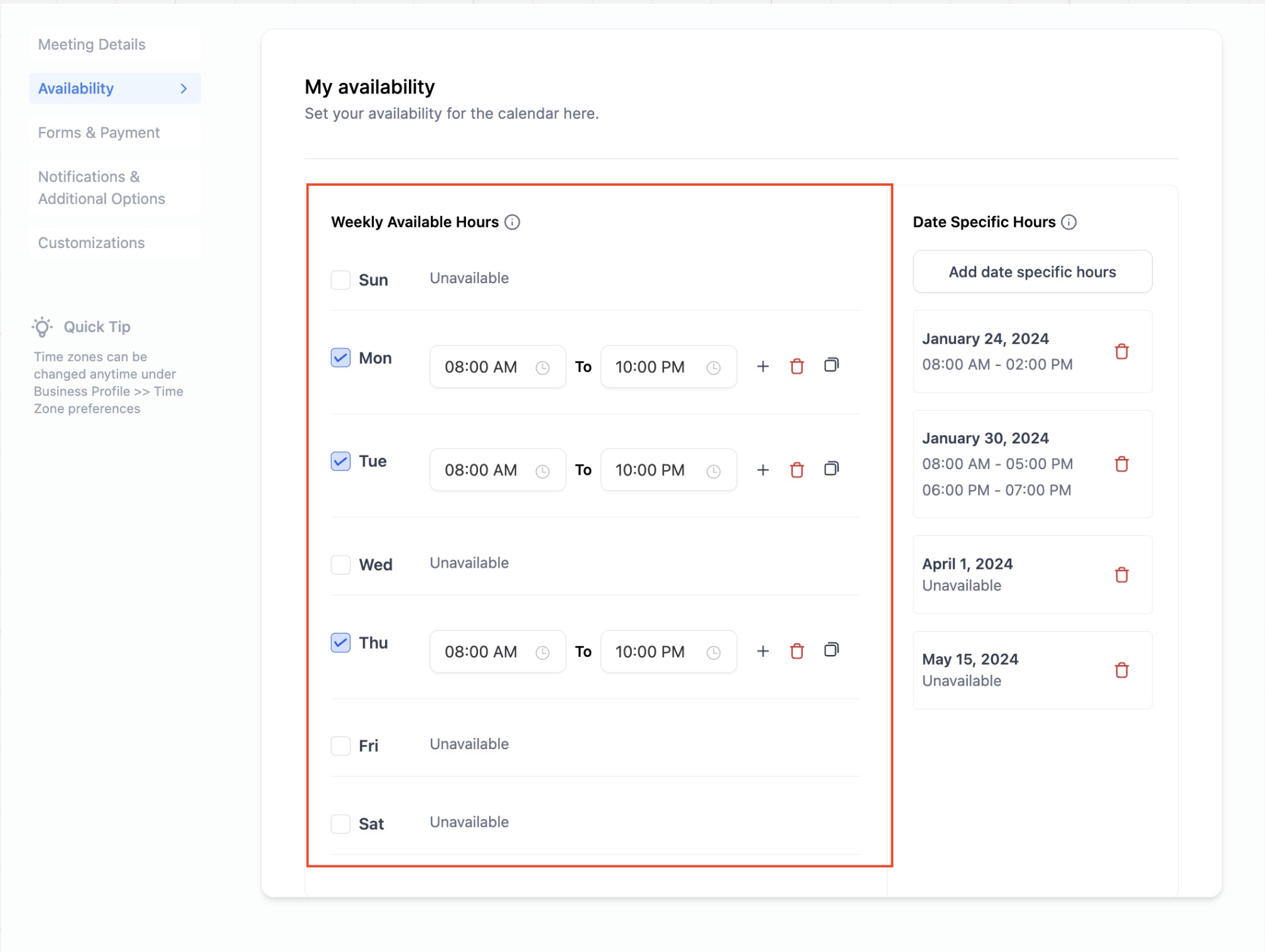Remove the January 24, 2024 date-specific hours

[1121, 351]
